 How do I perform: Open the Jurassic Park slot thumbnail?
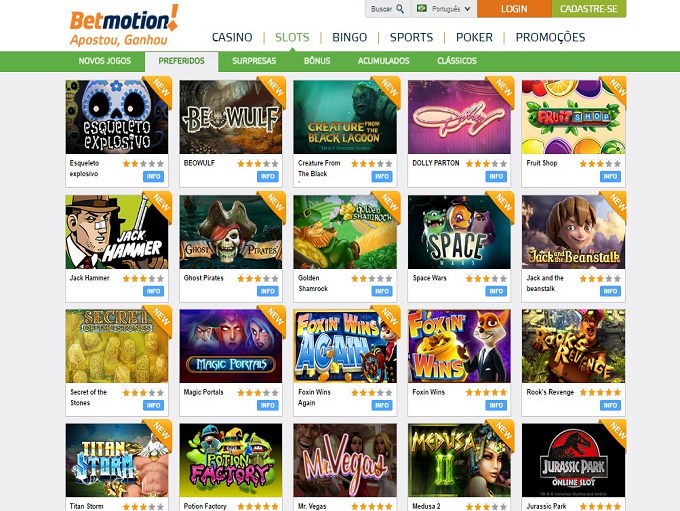pyautogui.click(x=573, y=460)
